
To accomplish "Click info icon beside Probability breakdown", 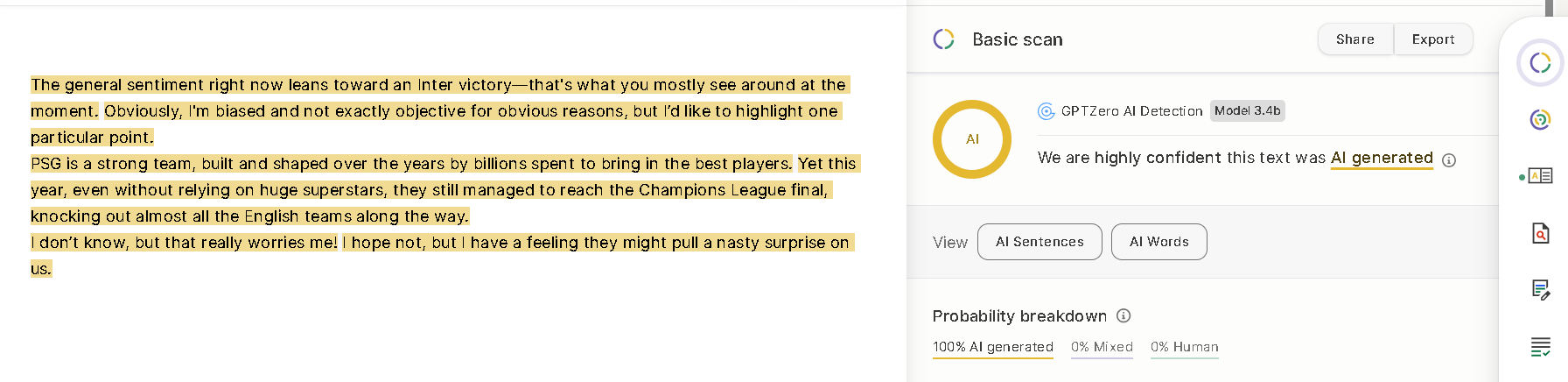I will click(x=1124, y=315).
